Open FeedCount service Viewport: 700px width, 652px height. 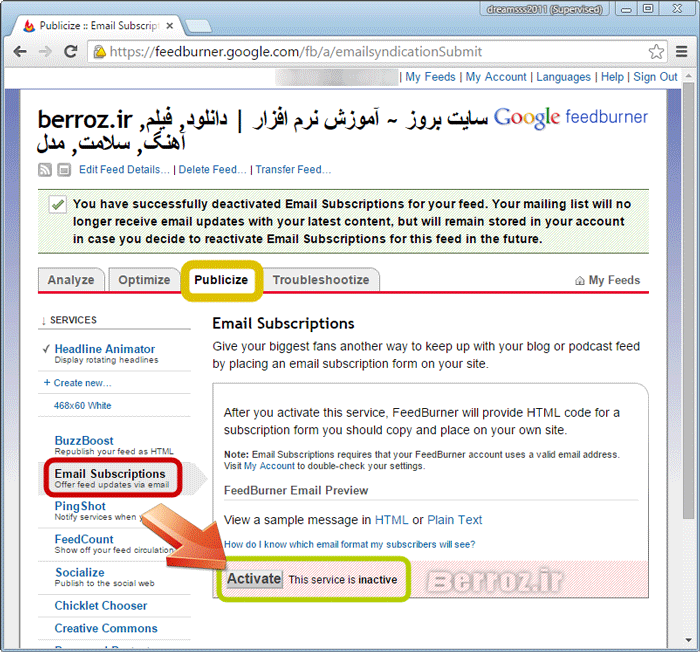coord(84,539)
